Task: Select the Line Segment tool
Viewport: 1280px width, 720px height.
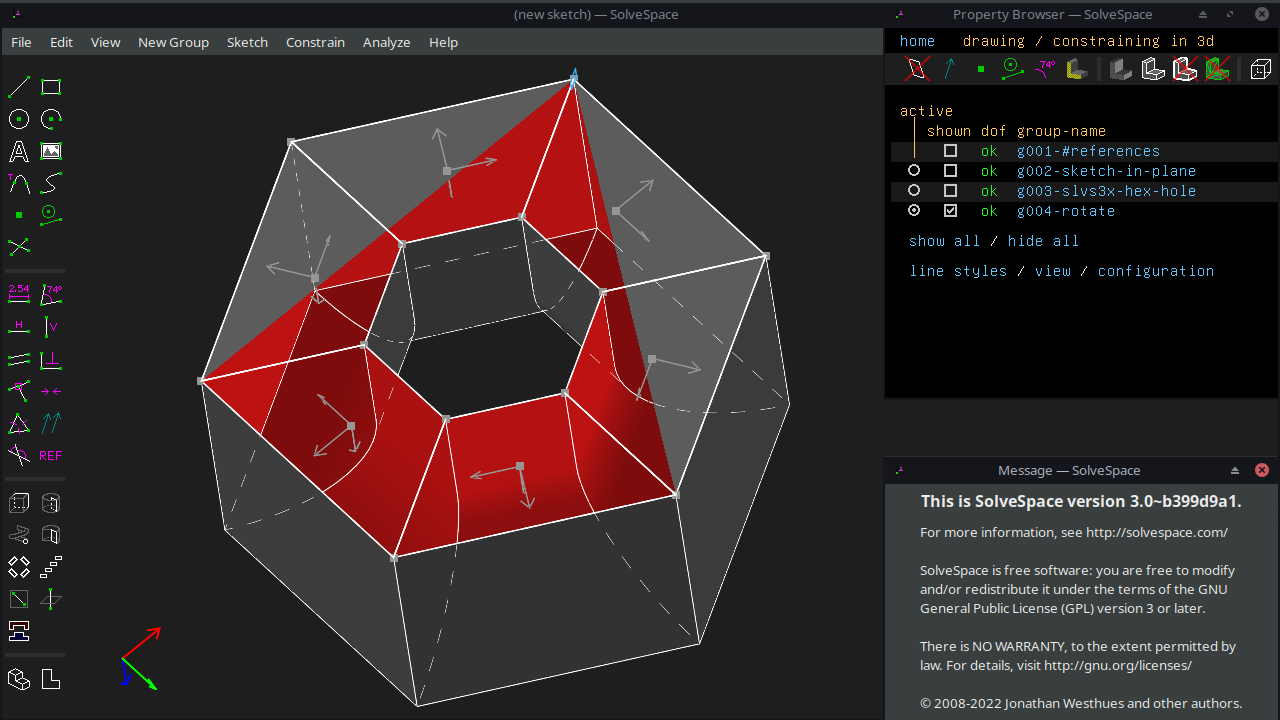Action: point(18,86)
